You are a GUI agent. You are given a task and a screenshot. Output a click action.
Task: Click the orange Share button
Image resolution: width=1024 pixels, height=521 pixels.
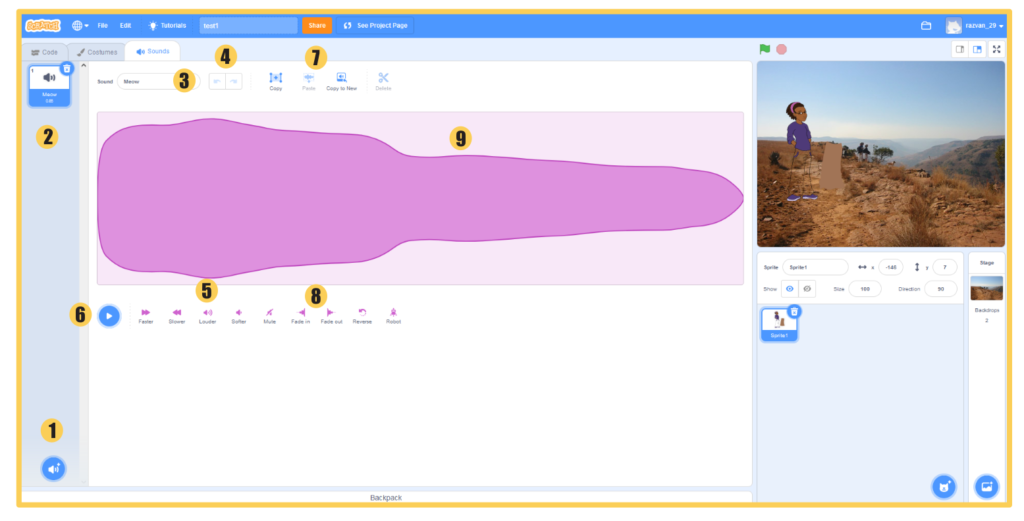(x=316, y=25)
